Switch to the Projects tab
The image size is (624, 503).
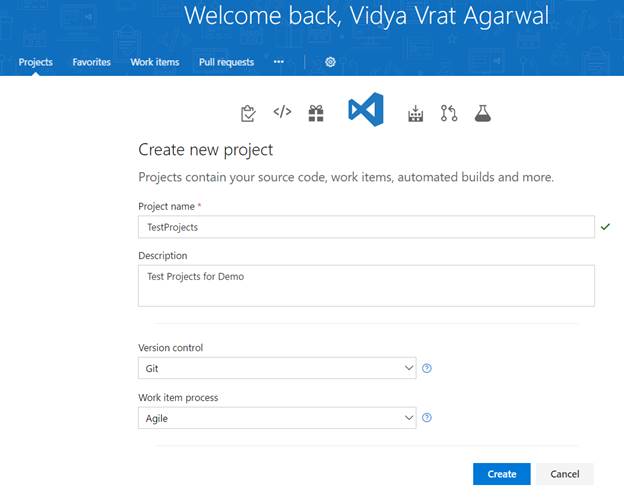[x=36, y=62]
